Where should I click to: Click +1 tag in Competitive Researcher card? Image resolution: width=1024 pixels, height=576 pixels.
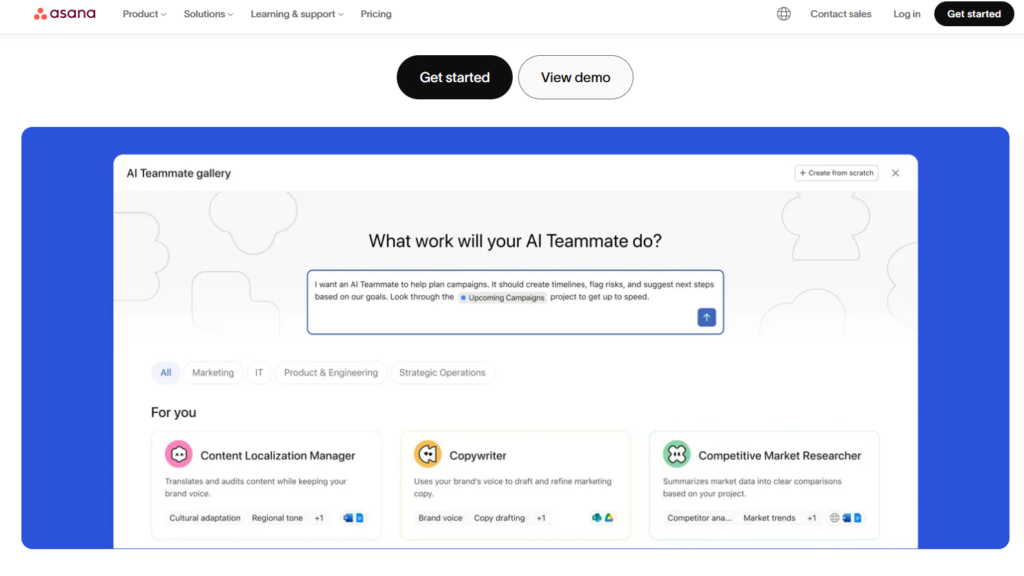(812, 518)
